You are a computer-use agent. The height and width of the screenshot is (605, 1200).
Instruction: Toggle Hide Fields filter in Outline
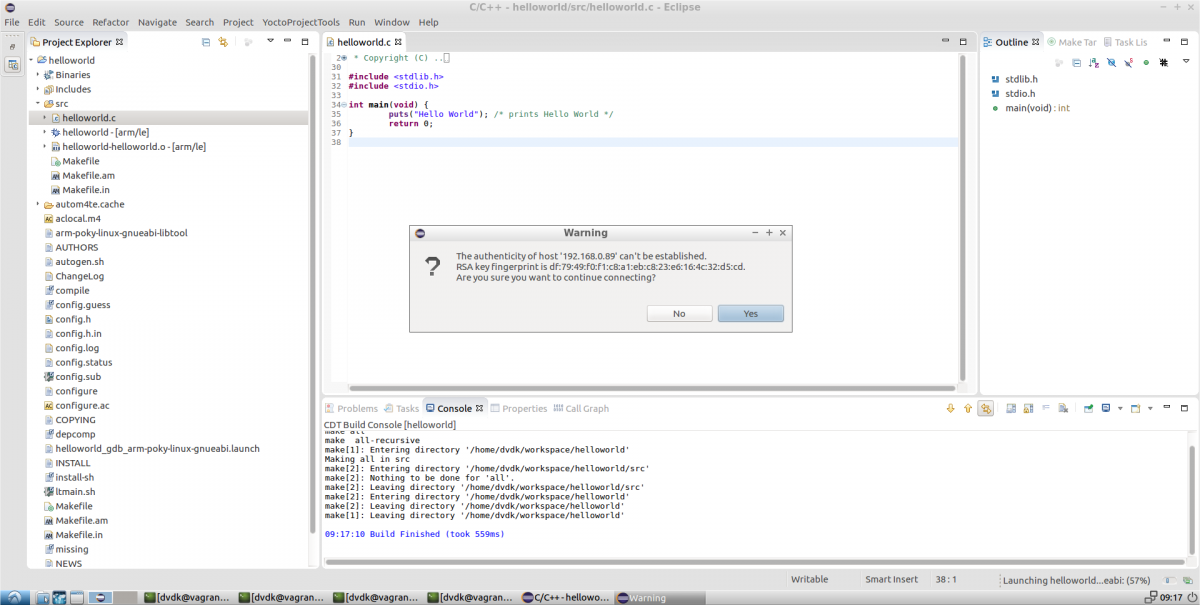point(1110,62)
